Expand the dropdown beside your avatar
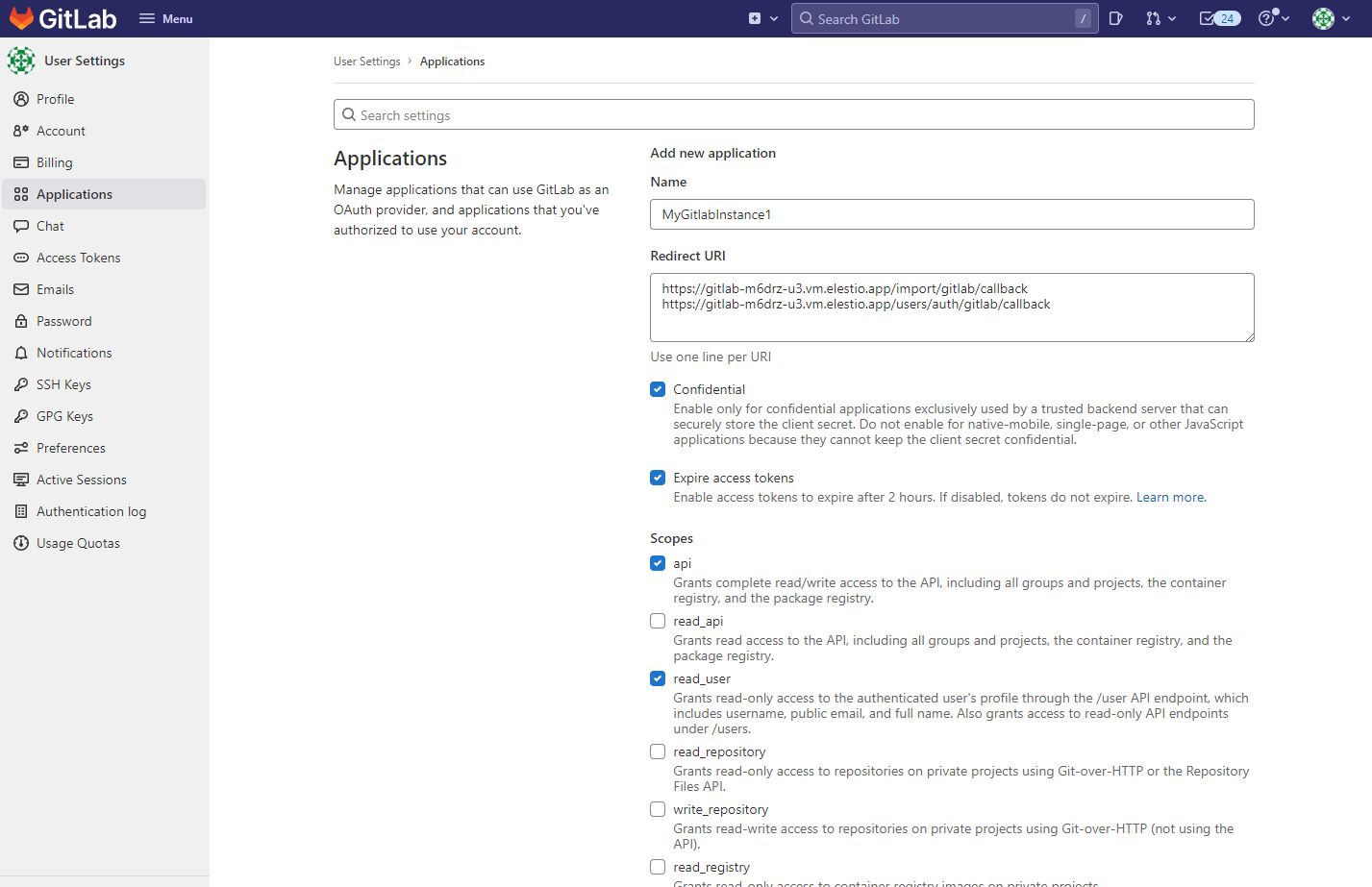The width and height of the screenshot is (1372, 887). 1345,17
